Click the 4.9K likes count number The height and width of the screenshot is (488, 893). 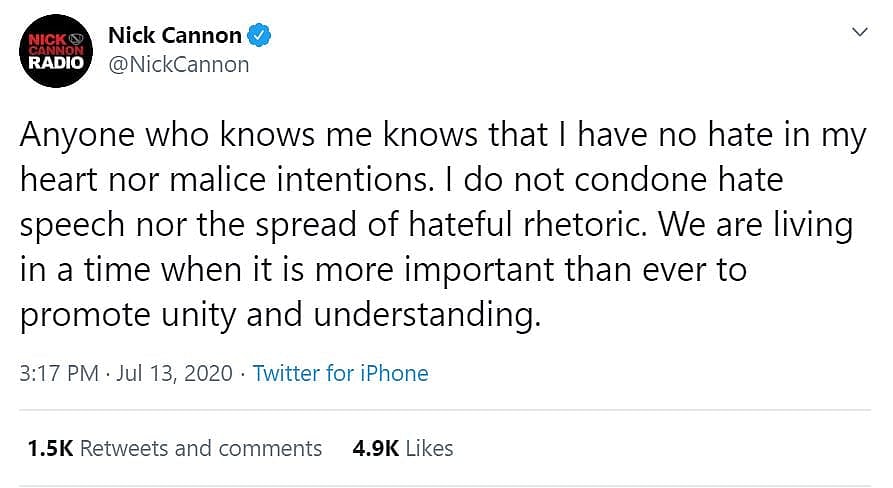click(x=374, y=448)
